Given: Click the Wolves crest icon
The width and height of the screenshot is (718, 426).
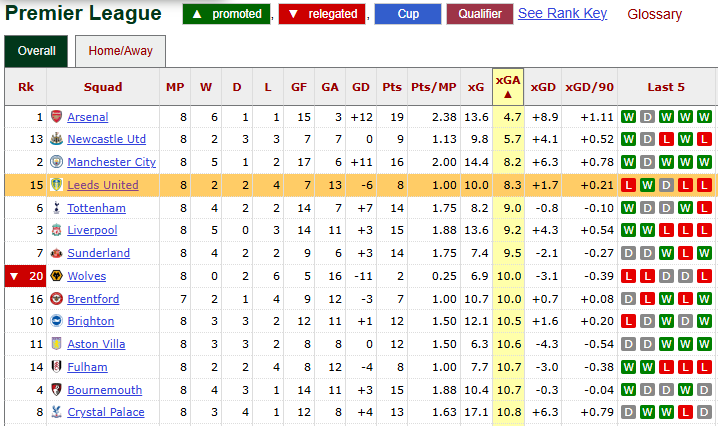Looking at the screenshot, I should coord(56,276).
